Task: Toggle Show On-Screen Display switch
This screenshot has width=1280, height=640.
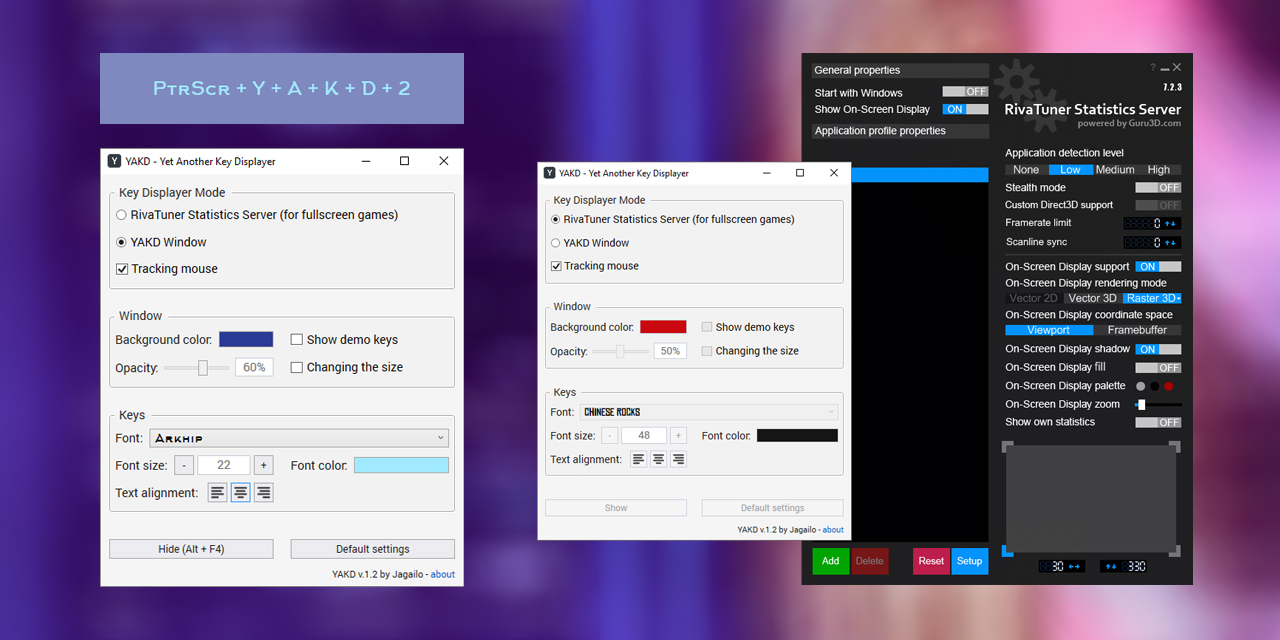Action: coord(965,109)
